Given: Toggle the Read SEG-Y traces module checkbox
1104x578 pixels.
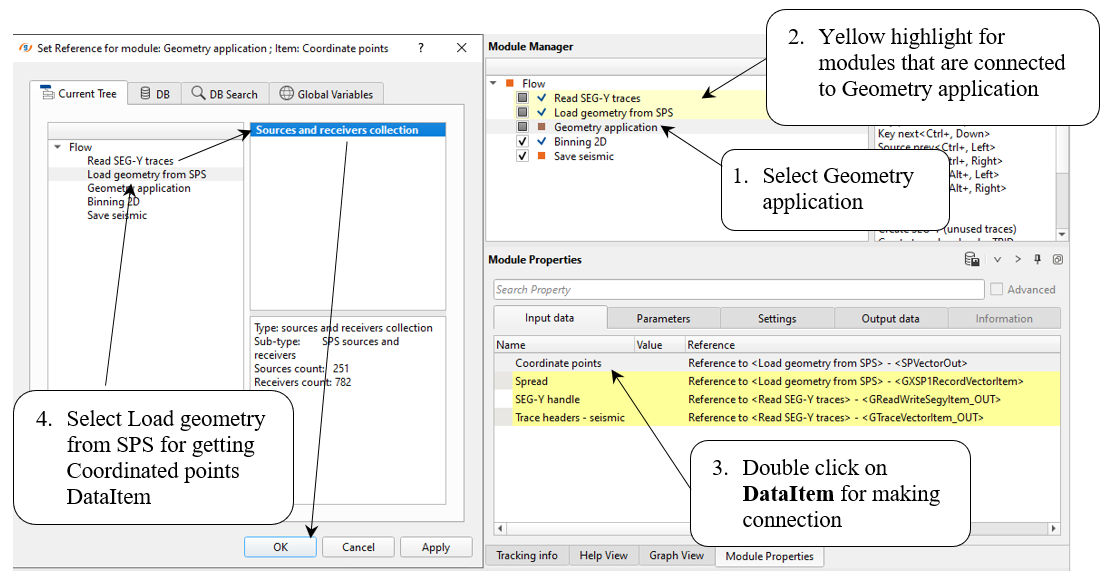Looking at the screenshot, I should 522,99.
